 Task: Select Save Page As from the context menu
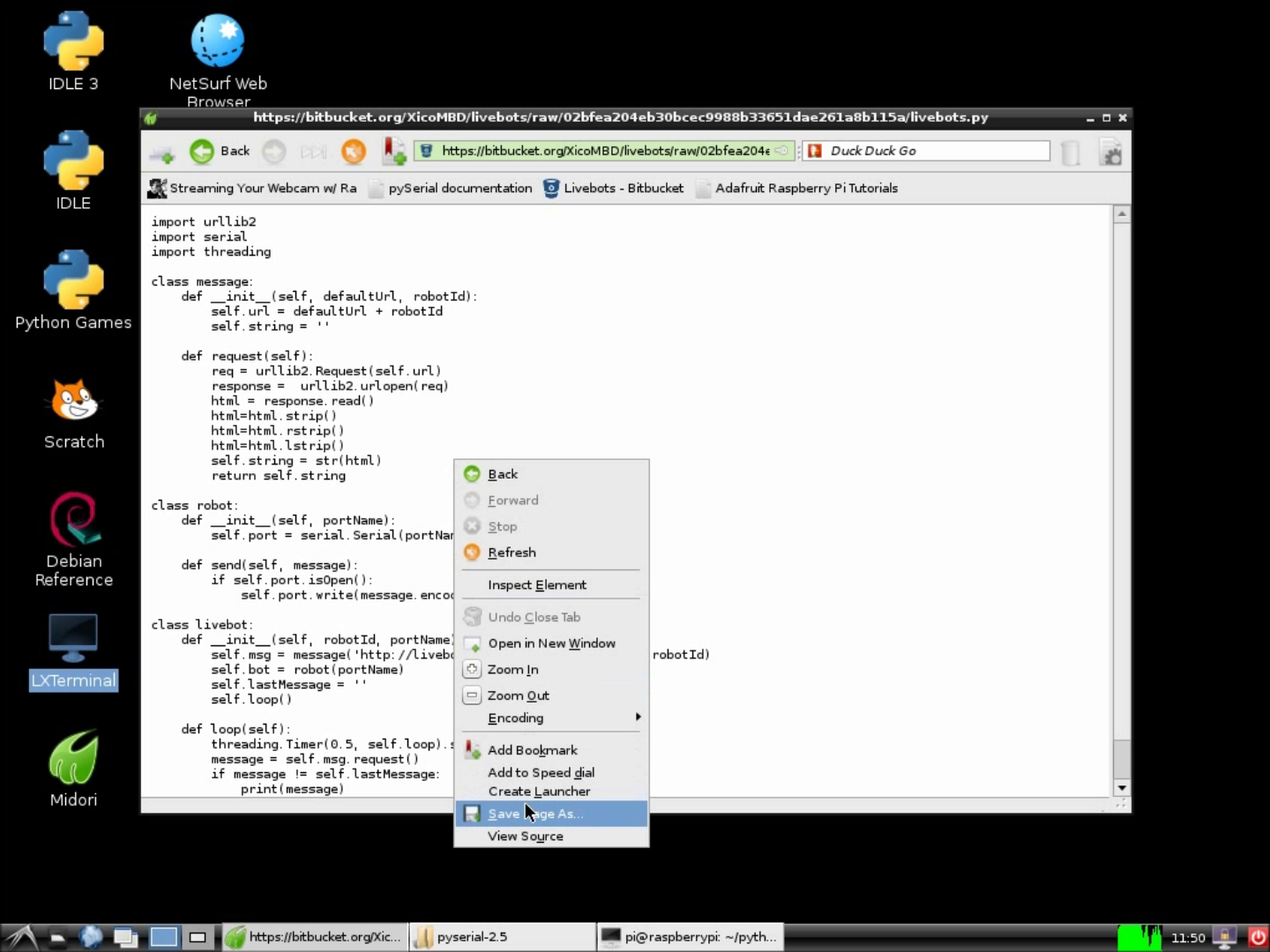(x=535, y=814)
